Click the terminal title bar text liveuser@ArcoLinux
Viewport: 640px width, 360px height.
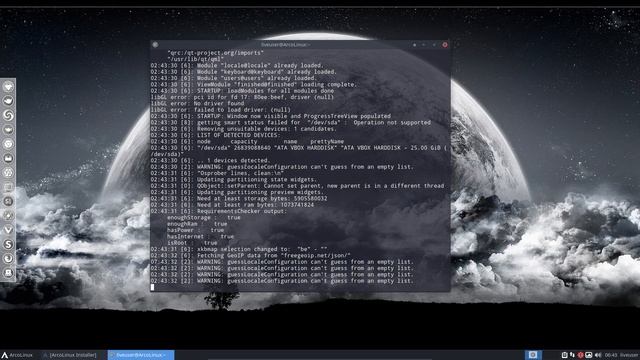pyautogui.click(x=286, y=44)
